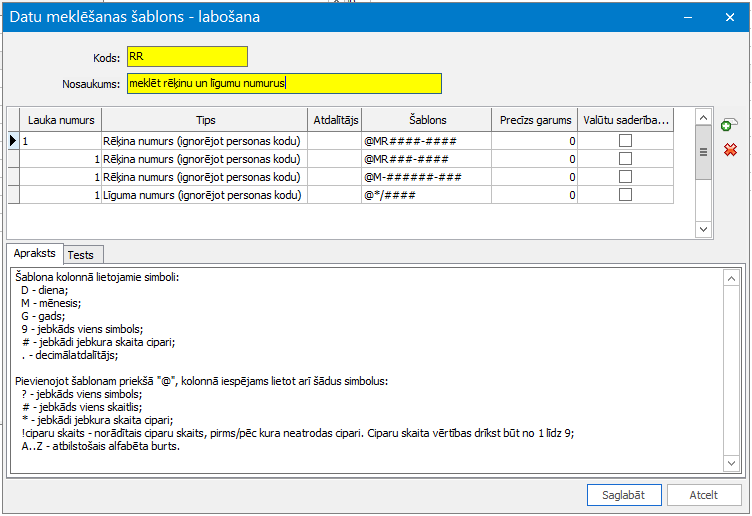Click into the Nosaukums text field
The image size is (752, 516).
pos(283,83)
